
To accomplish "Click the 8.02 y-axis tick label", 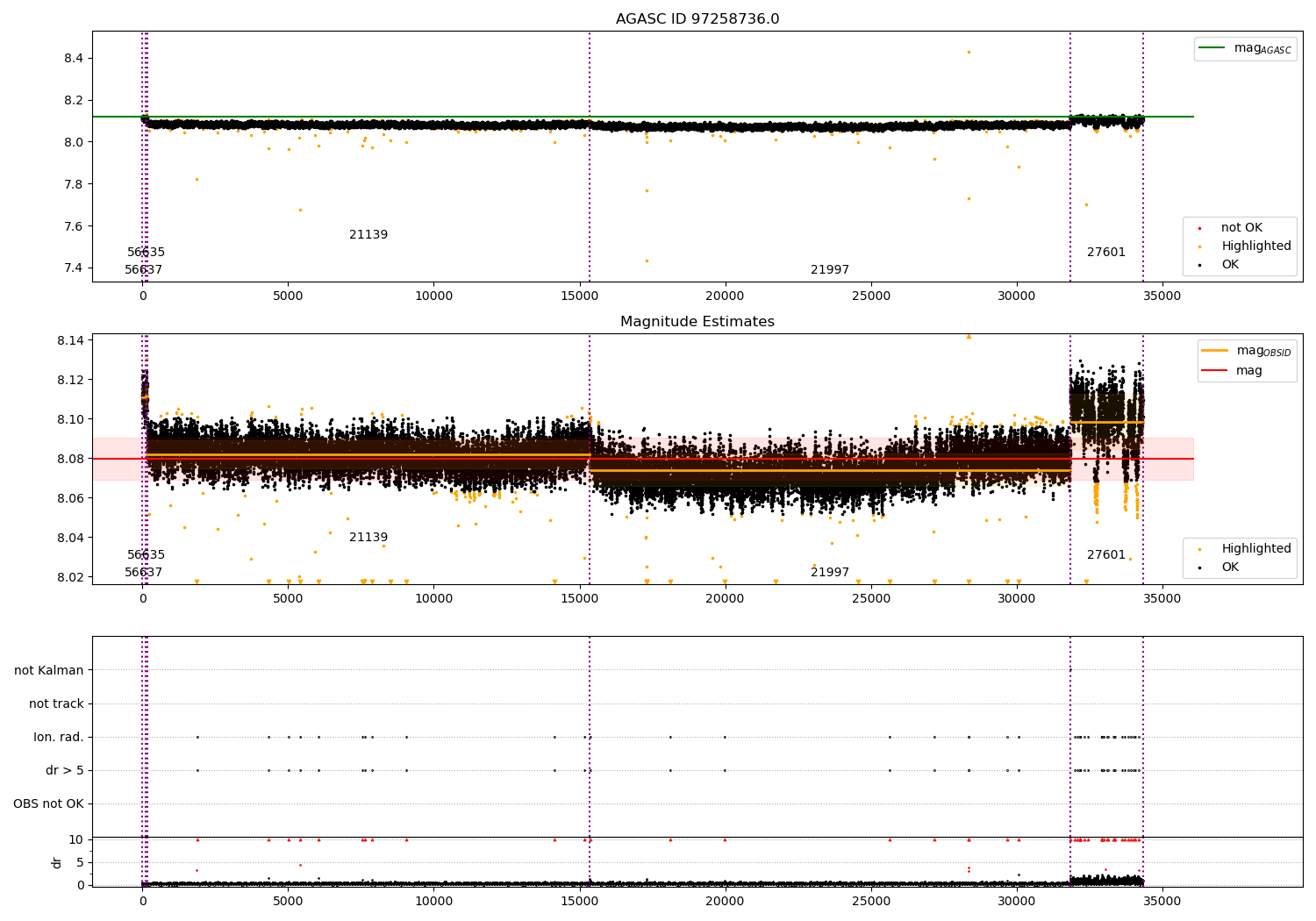I will pyautogui.click(x=71, y=577).
